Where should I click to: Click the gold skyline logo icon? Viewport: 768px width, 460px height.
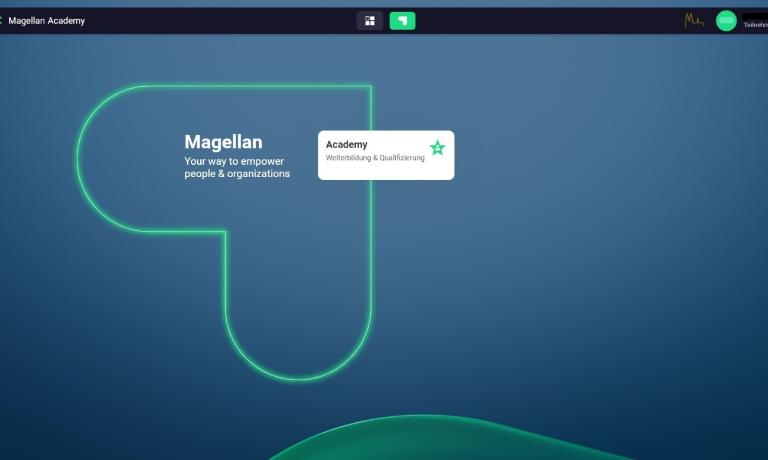[x=694, y=21]
